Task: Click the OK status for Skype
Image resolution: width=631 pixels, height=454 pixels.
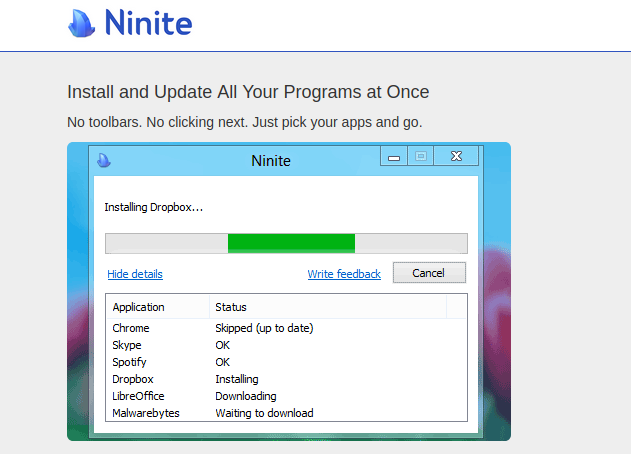Action: coord(223,345)
